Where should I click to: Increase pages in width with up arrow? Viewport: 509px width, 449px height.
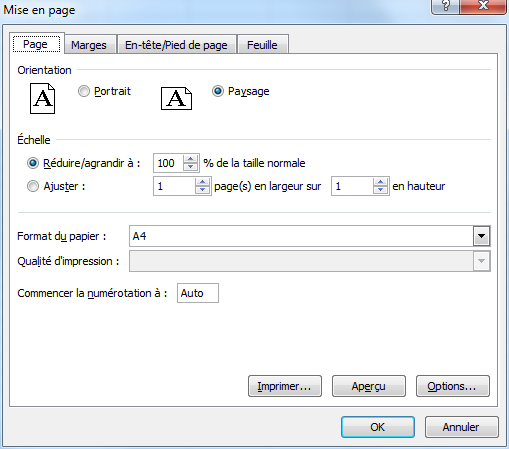click(202, 182)
